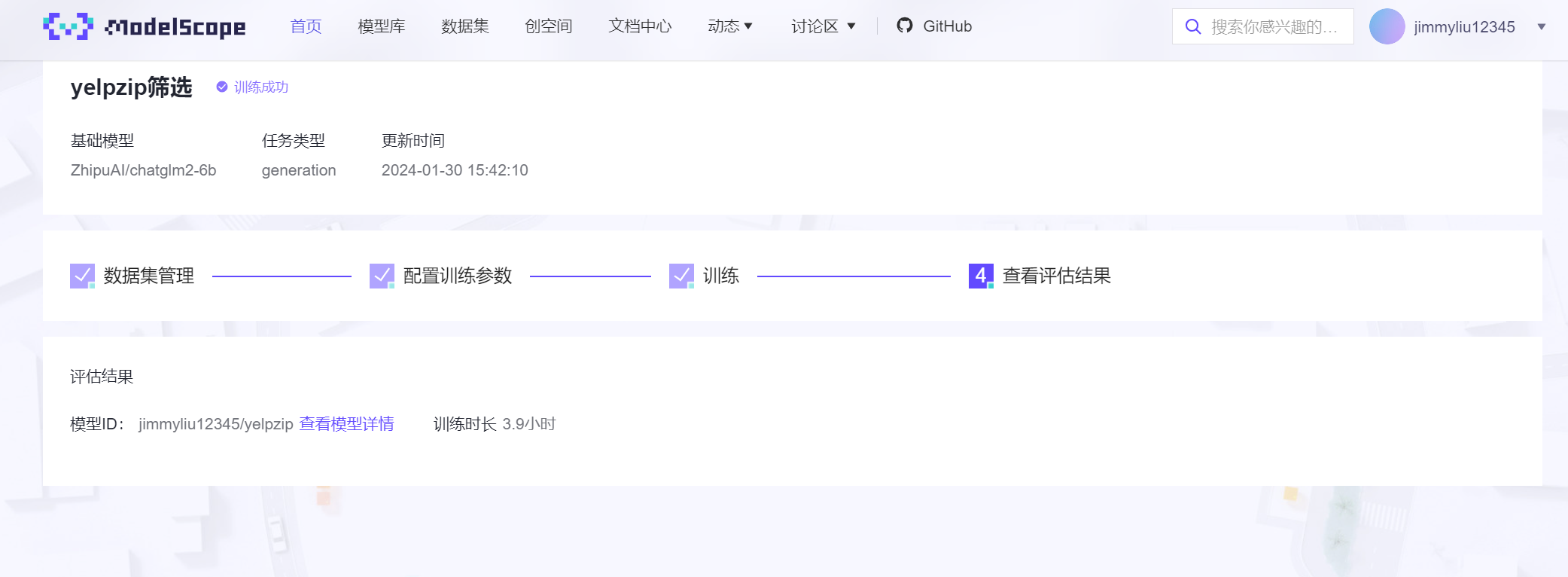Open the GitHub link text

(948, 26)
